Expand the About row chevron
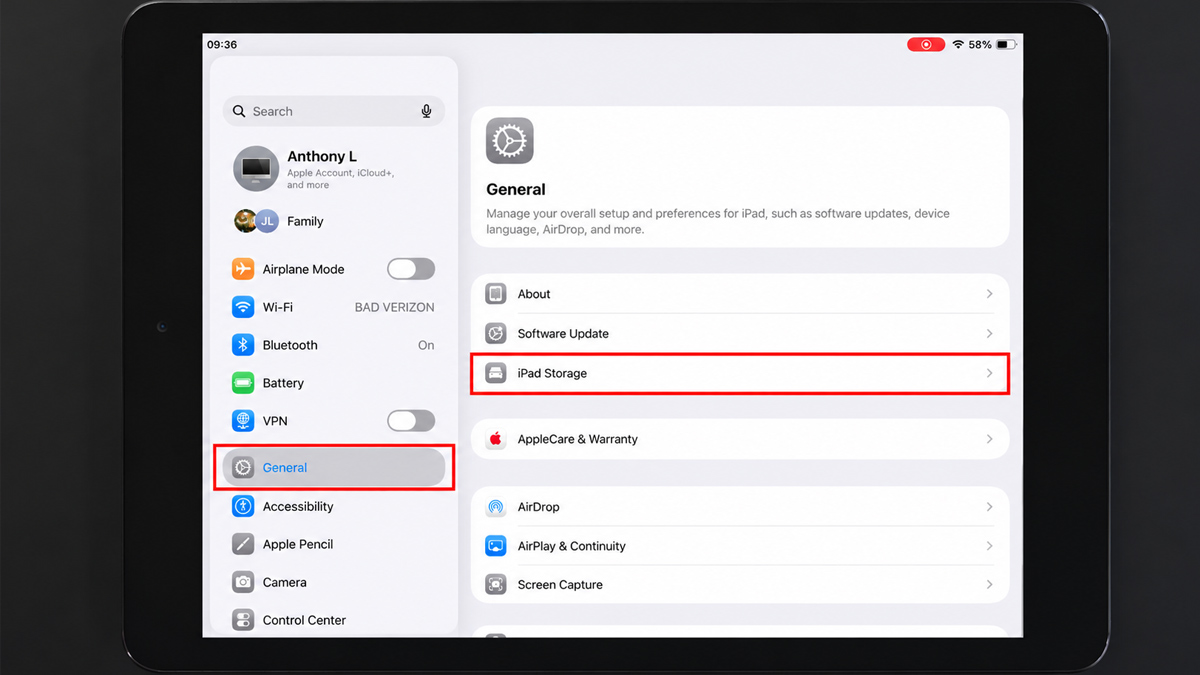 (x=990, y=294)
